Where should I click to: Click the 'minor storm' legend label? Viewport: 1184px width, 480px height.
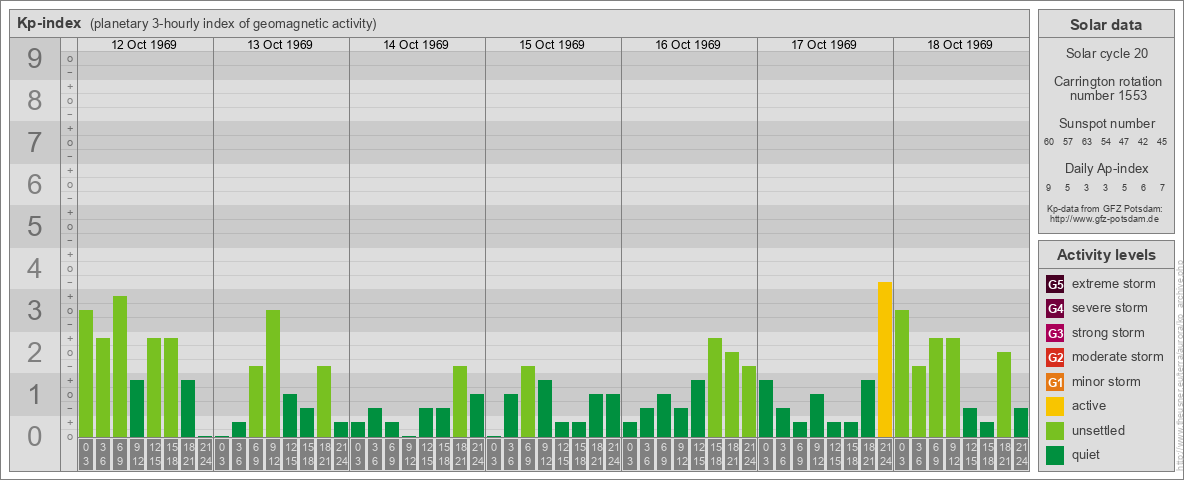(1106, 382)
